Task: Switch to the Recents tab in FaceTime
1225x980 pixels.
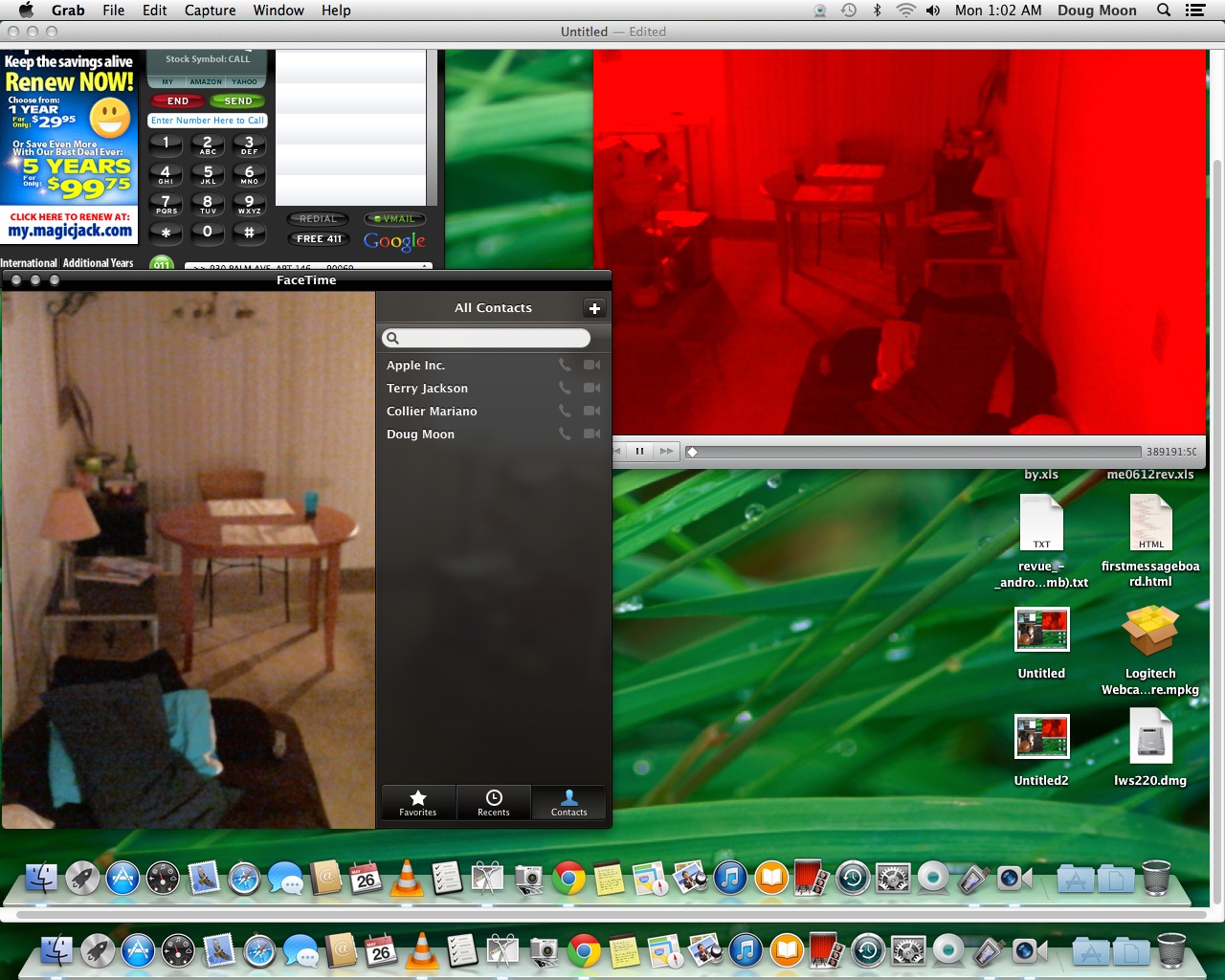Action: coord(494,802)
